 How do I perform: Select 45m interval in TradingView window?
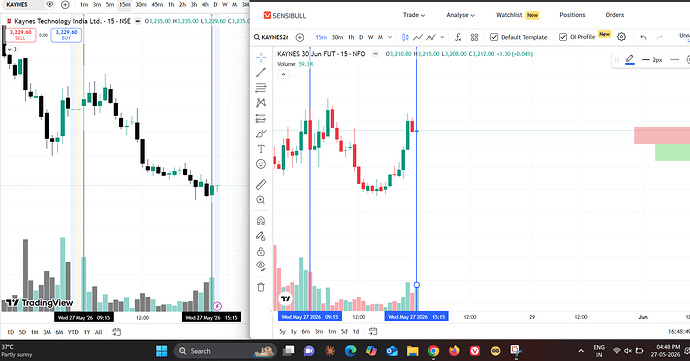(157, 4)
